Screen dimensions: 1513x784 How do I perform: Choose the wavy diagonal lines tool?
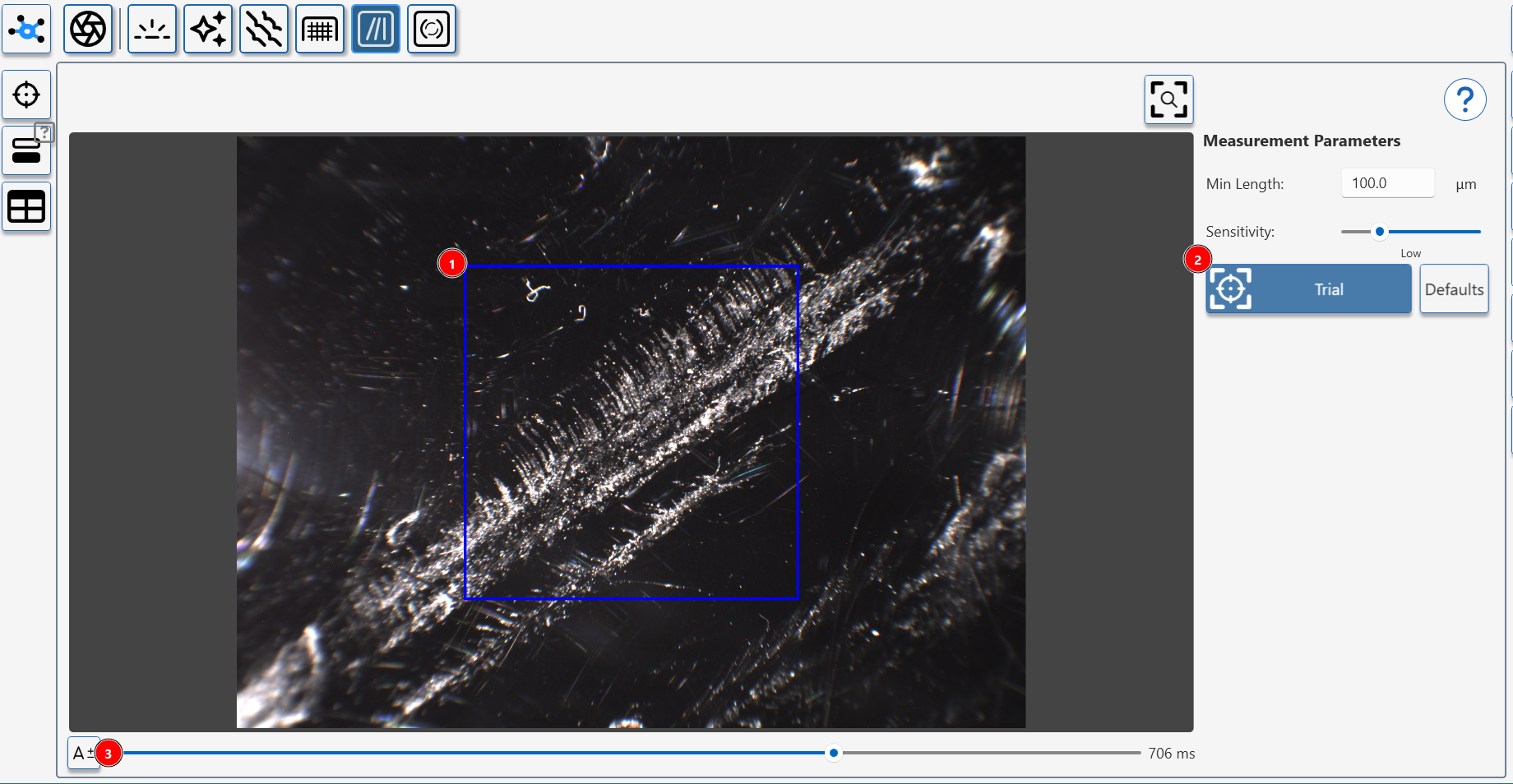tap(264, 30)
